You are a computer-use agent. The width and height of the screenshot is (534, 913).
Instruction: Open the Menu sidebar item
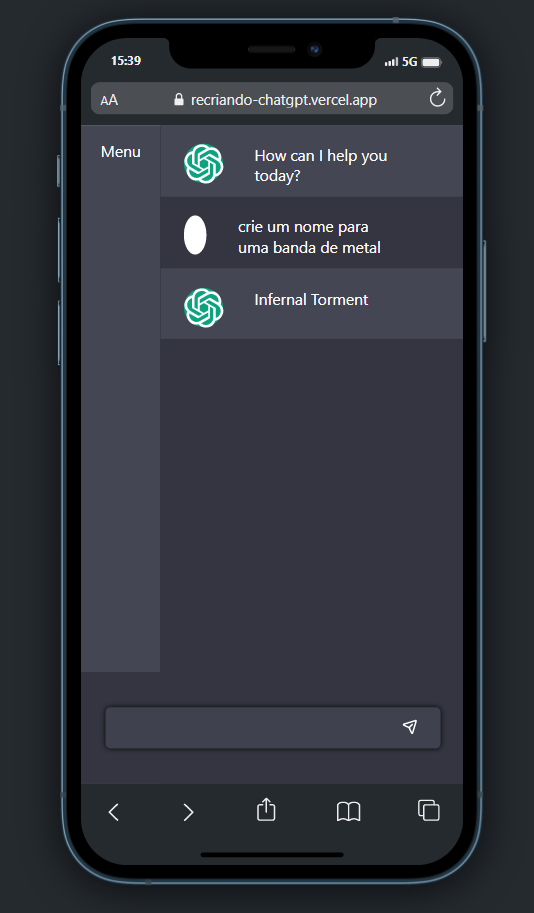click(x=121, y=151)
